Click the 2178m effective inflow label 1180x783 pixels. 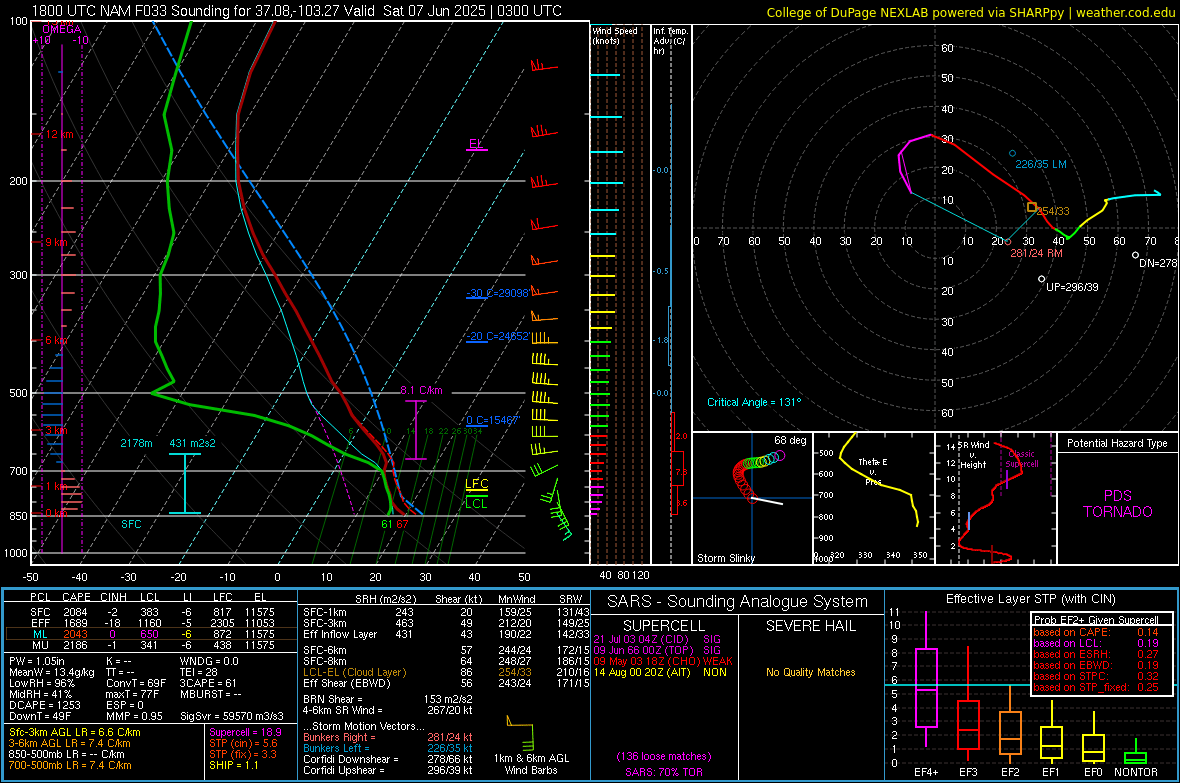point(136,443)
